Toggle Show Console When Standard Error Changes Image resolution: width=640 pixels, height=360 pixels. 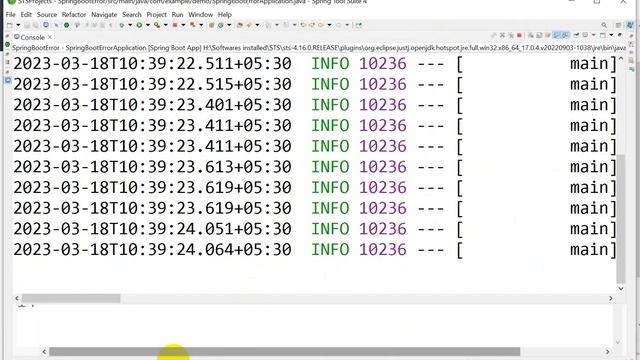point(566,36)
